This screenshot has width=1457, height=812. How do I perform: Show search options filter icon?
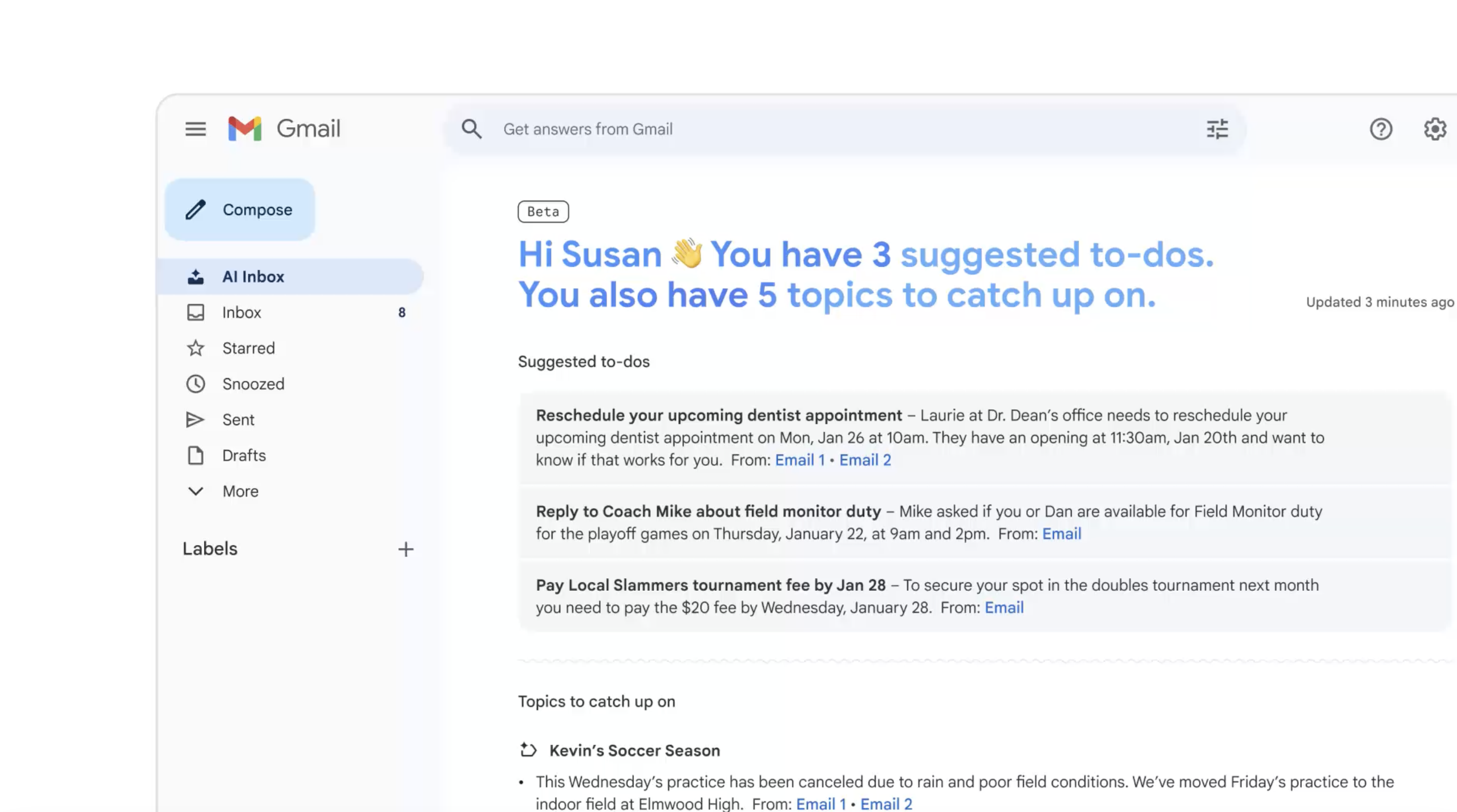(x=1217, y=129)
